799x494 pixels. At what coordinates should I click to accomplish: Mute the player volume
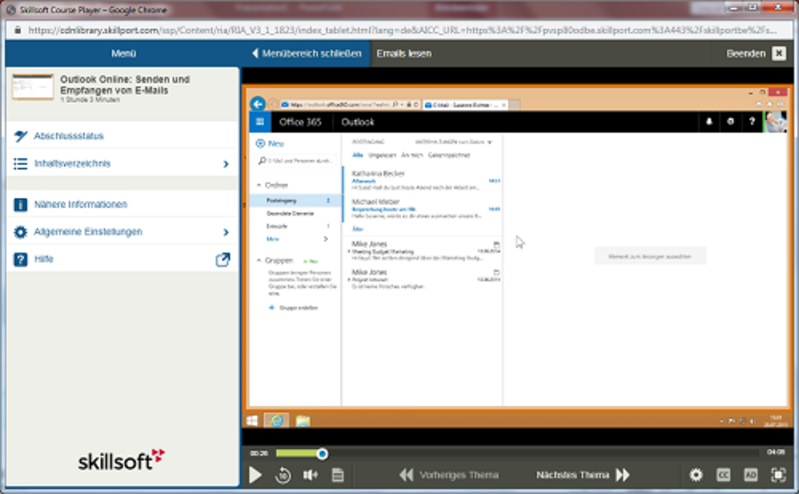(310, 475)
